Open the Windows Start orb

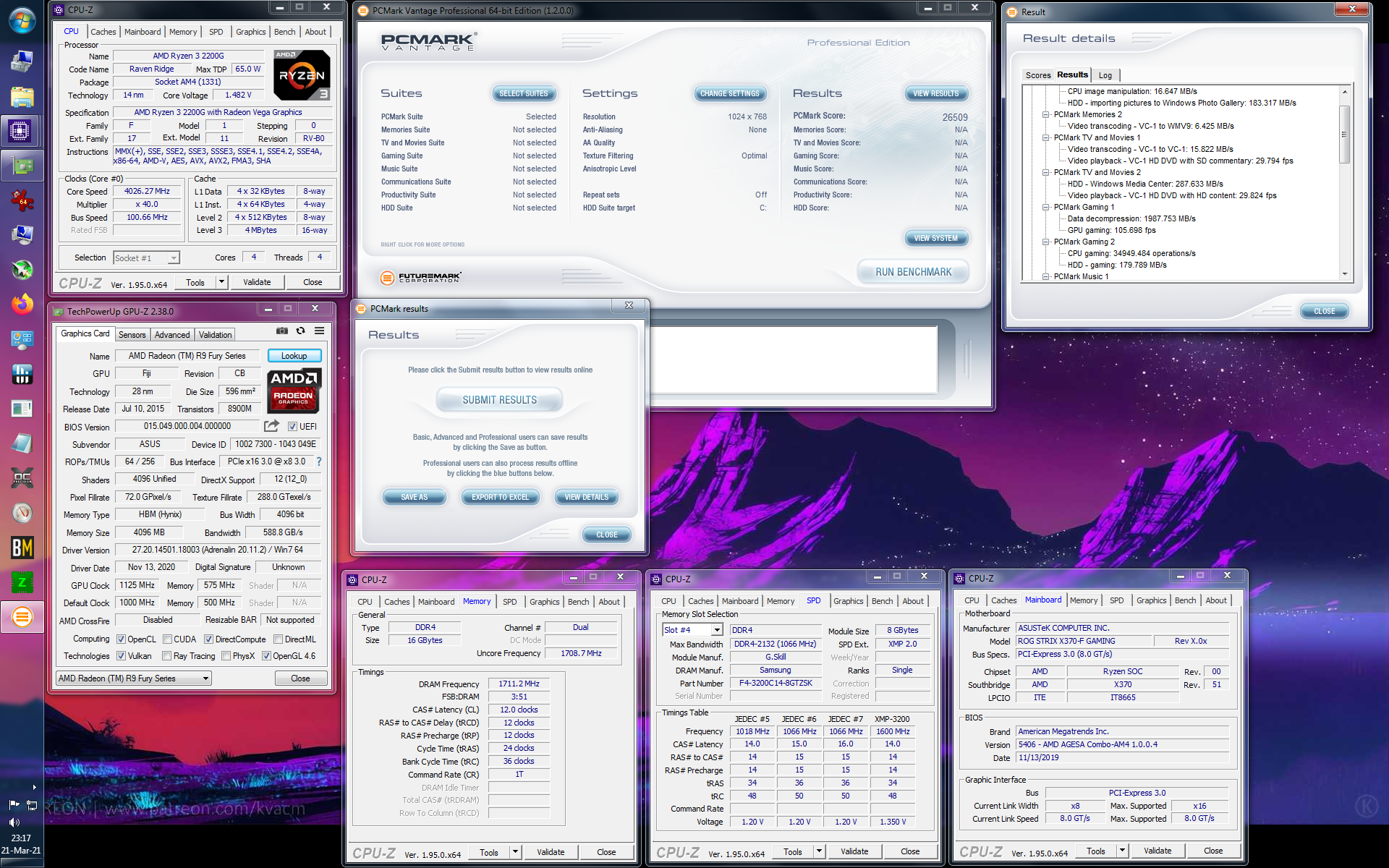point(22,20)
